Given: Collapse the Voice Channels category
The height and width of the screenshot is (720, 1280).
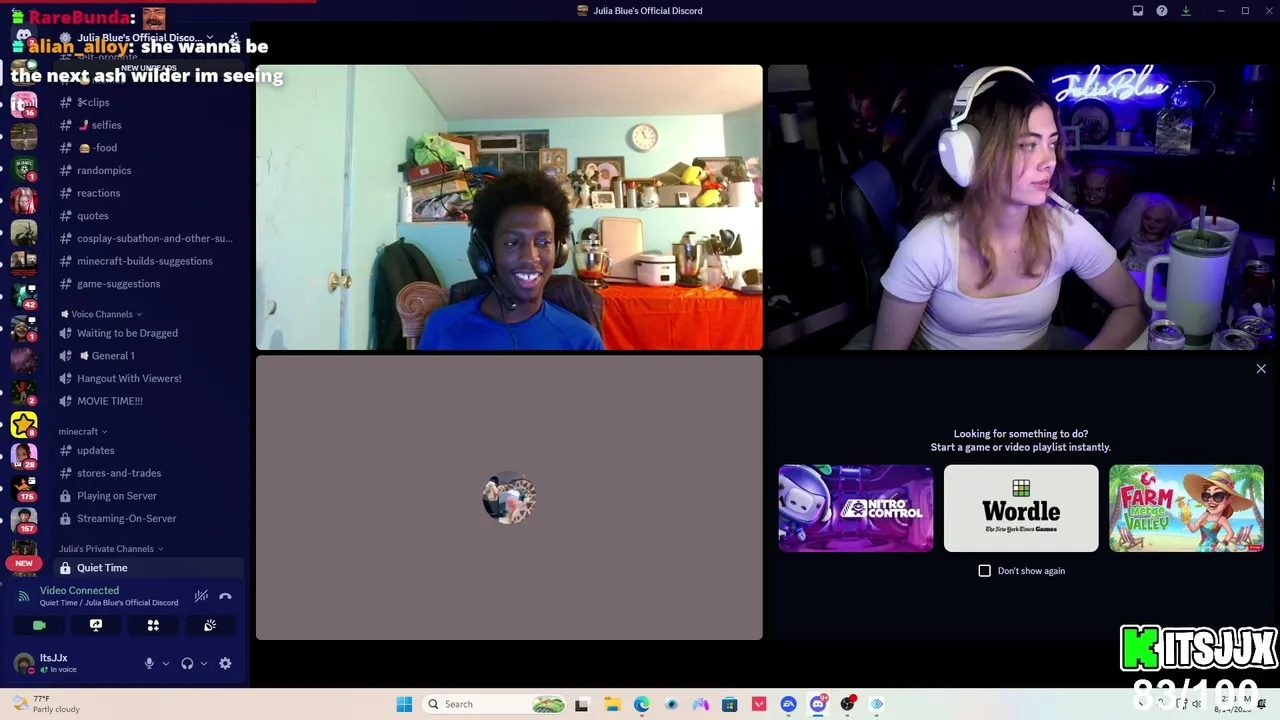Looking at the screenshot, I should [100, 314].
